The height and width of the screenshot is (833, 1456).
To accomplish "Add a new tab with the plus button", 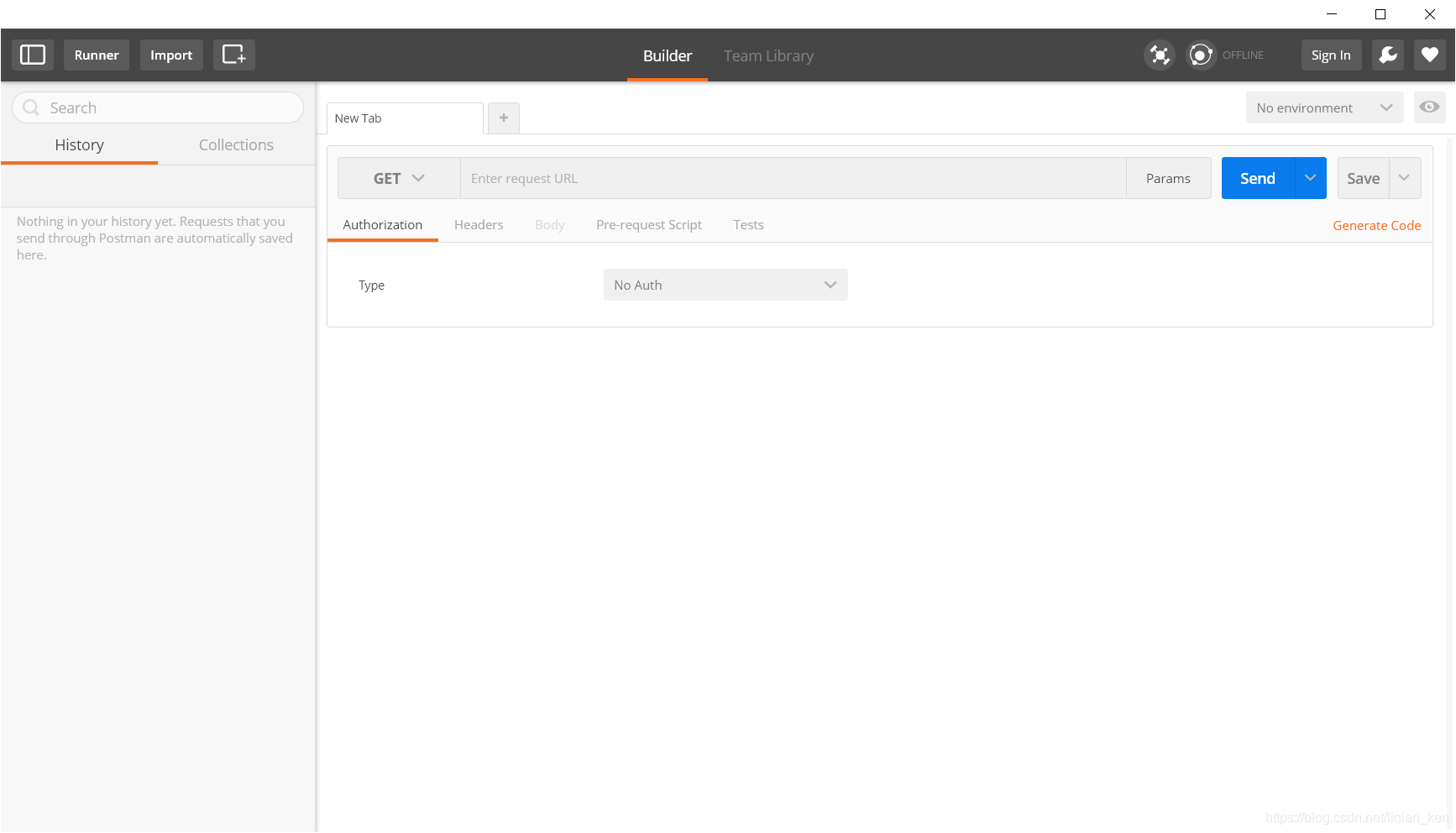I will [x=504, y=118].
